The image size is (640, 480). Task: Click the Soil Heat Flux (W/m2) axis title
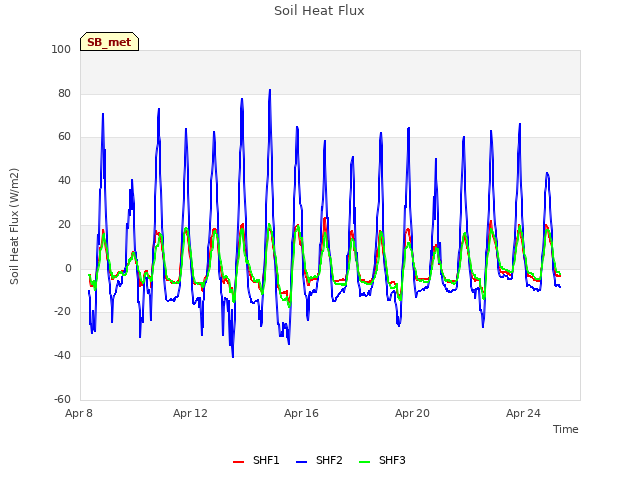pos(14,226)
